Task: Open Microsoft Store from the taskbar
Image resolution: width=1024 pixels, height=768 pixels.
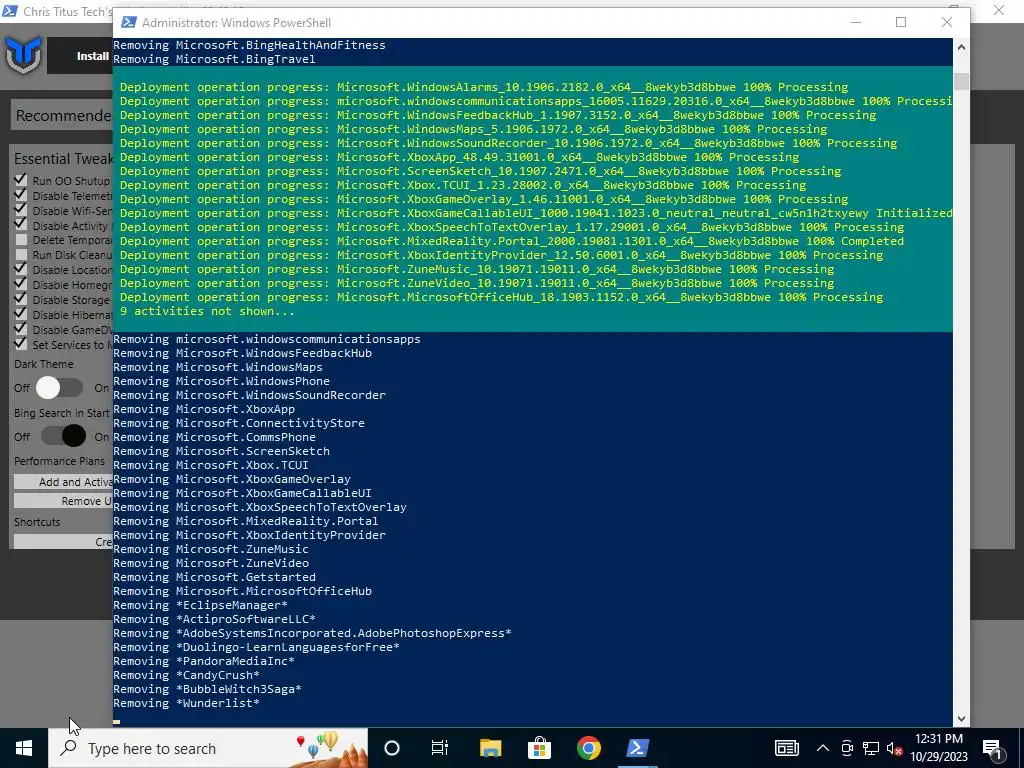Action: point(539,748)
